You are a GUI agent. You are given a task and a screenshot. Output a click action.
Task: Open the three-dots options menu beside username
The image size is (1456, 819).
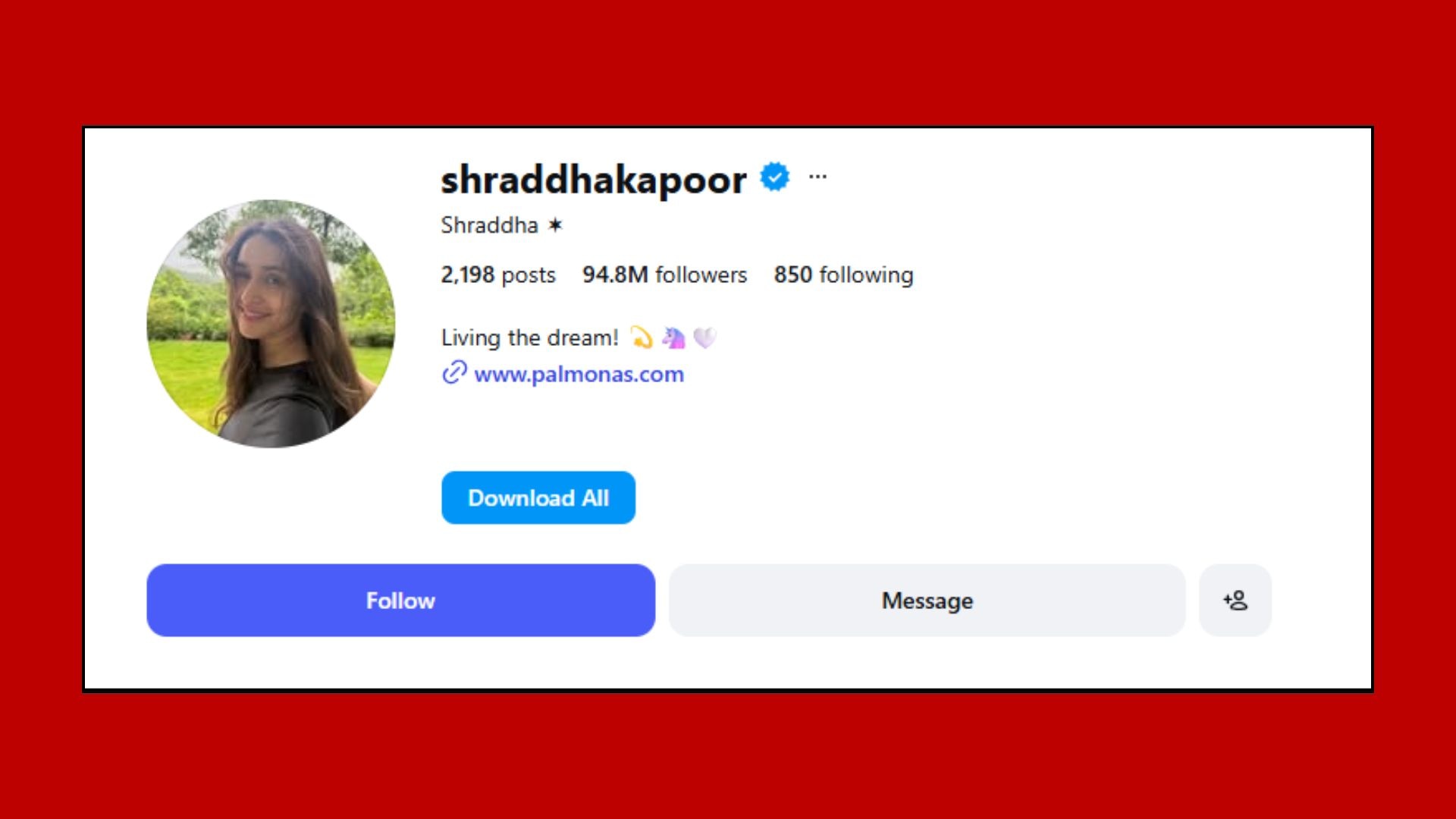click(817, 177)
